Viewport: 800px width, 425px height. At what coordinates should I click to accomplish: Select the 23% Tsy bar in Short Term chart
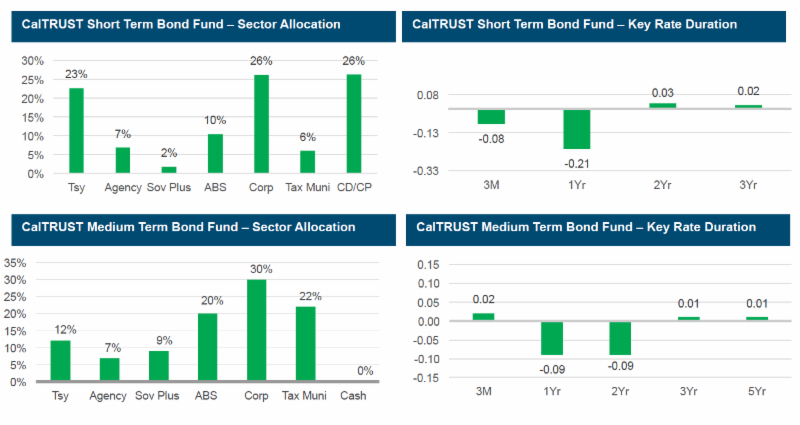75,130
